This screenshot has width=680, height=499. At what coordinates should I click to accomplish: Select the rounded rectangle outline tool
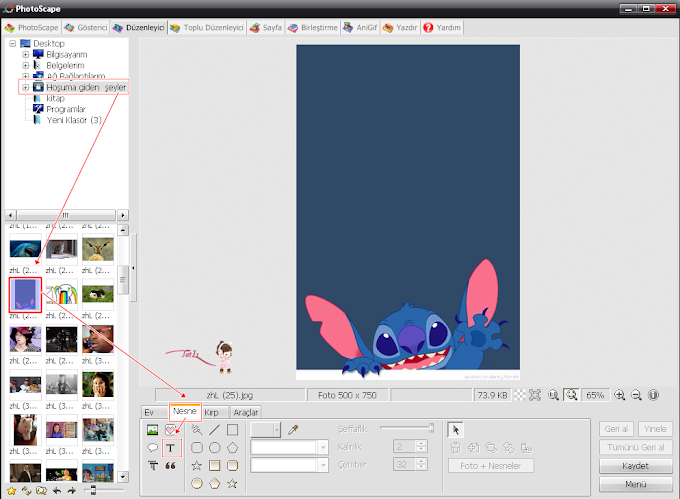196,447
